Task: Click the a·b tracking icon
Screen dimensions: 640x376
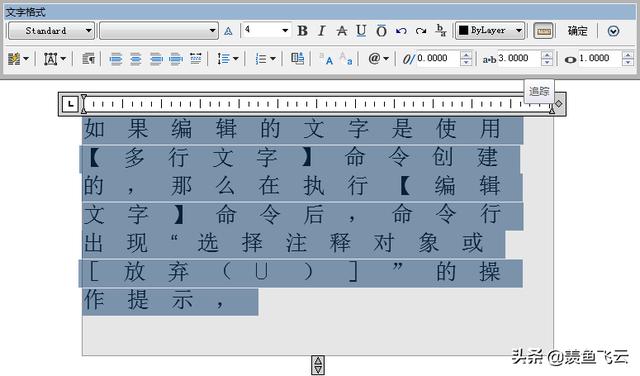Action: pyautogui.click(x=489, y=60)
